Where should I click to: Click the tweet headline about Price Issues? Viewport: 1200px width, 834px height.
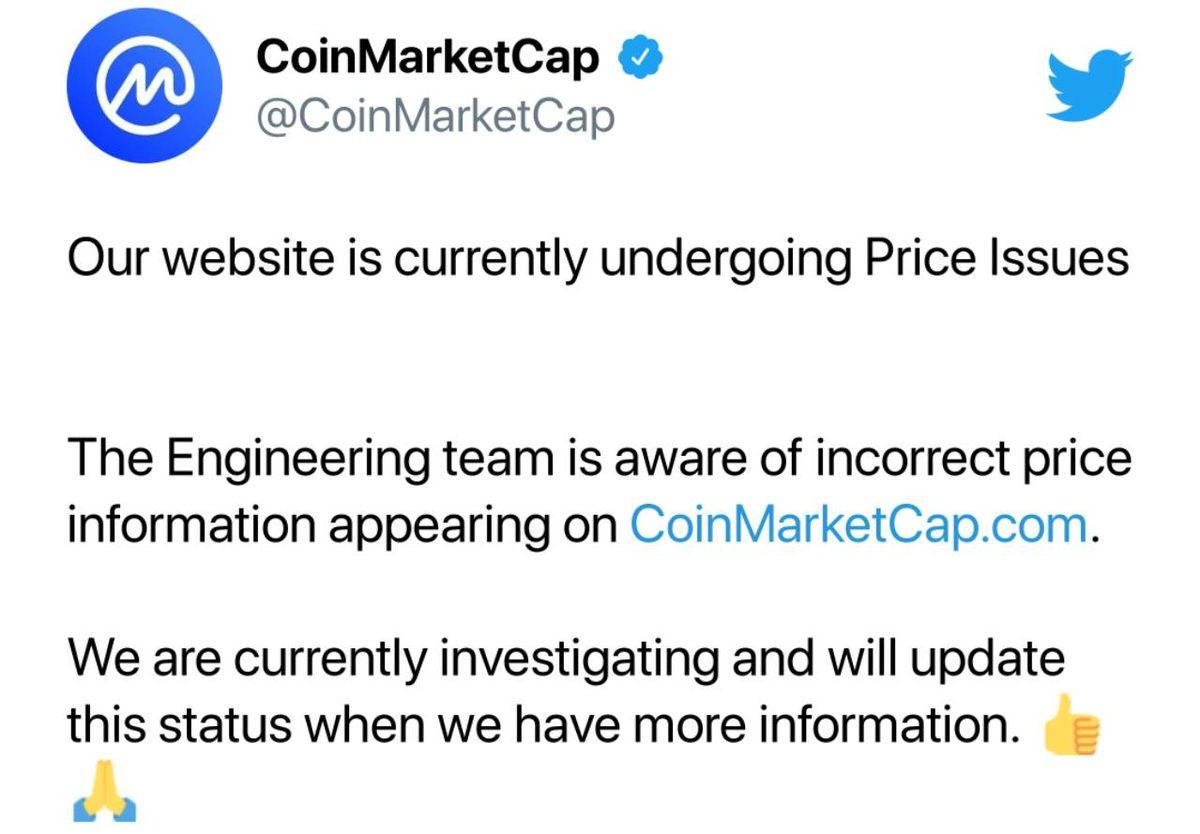point(600,256)
